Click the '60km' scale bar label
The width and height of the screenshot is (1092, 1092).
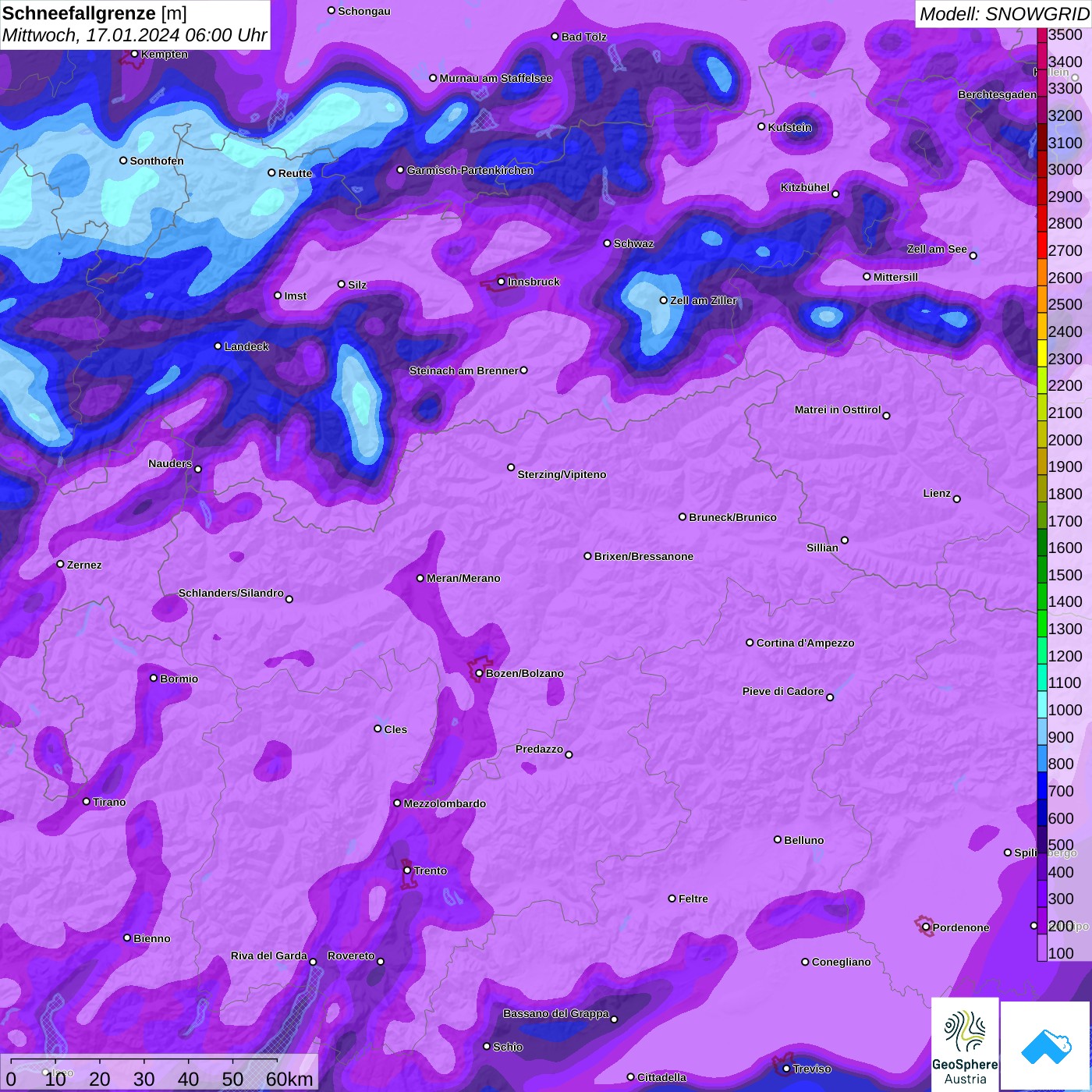pyautogui.click(x=289, y=1079)
